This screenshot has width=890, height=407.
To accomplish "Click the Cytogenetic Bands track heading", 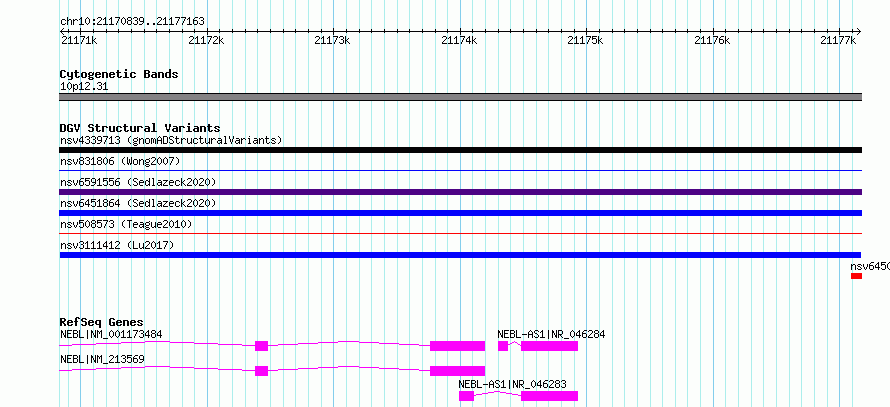I will tap(119, 74).
